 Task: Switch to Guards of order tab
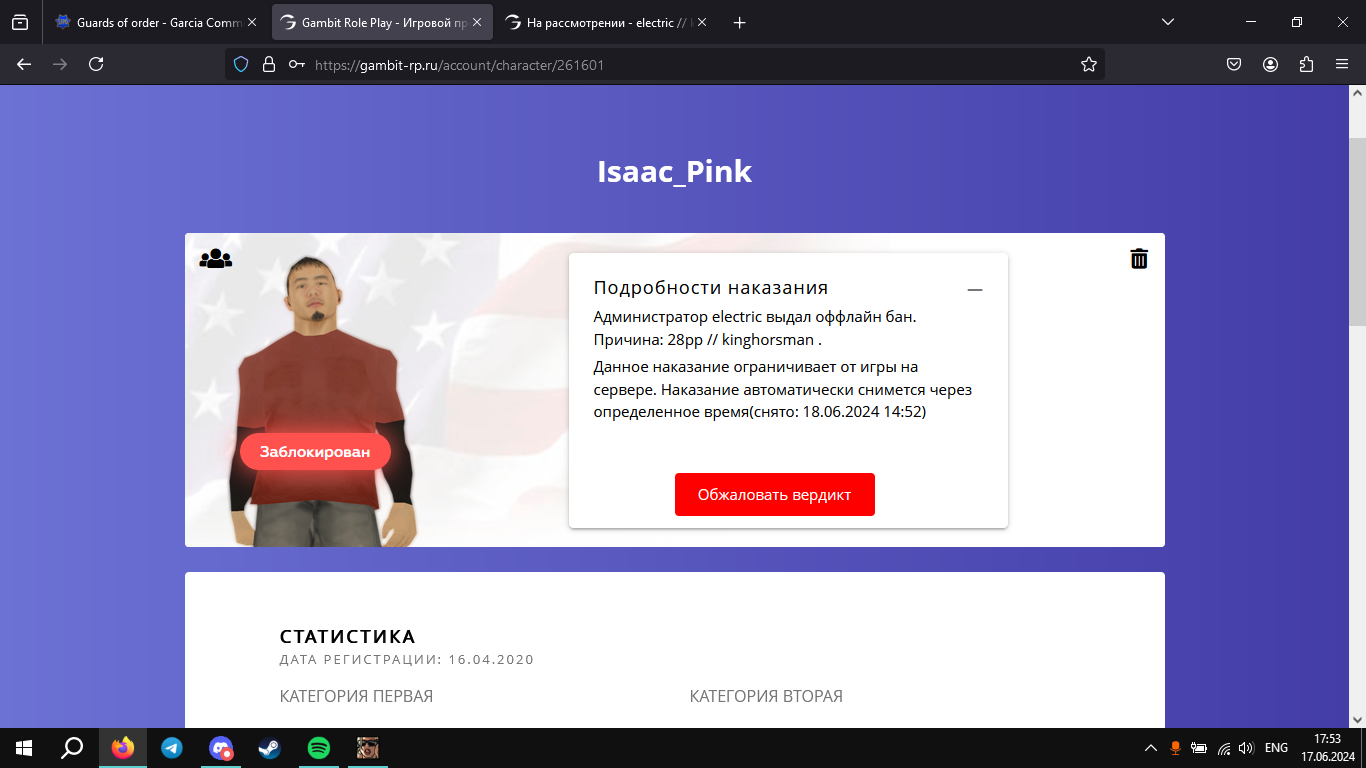[x=147, y=22]
